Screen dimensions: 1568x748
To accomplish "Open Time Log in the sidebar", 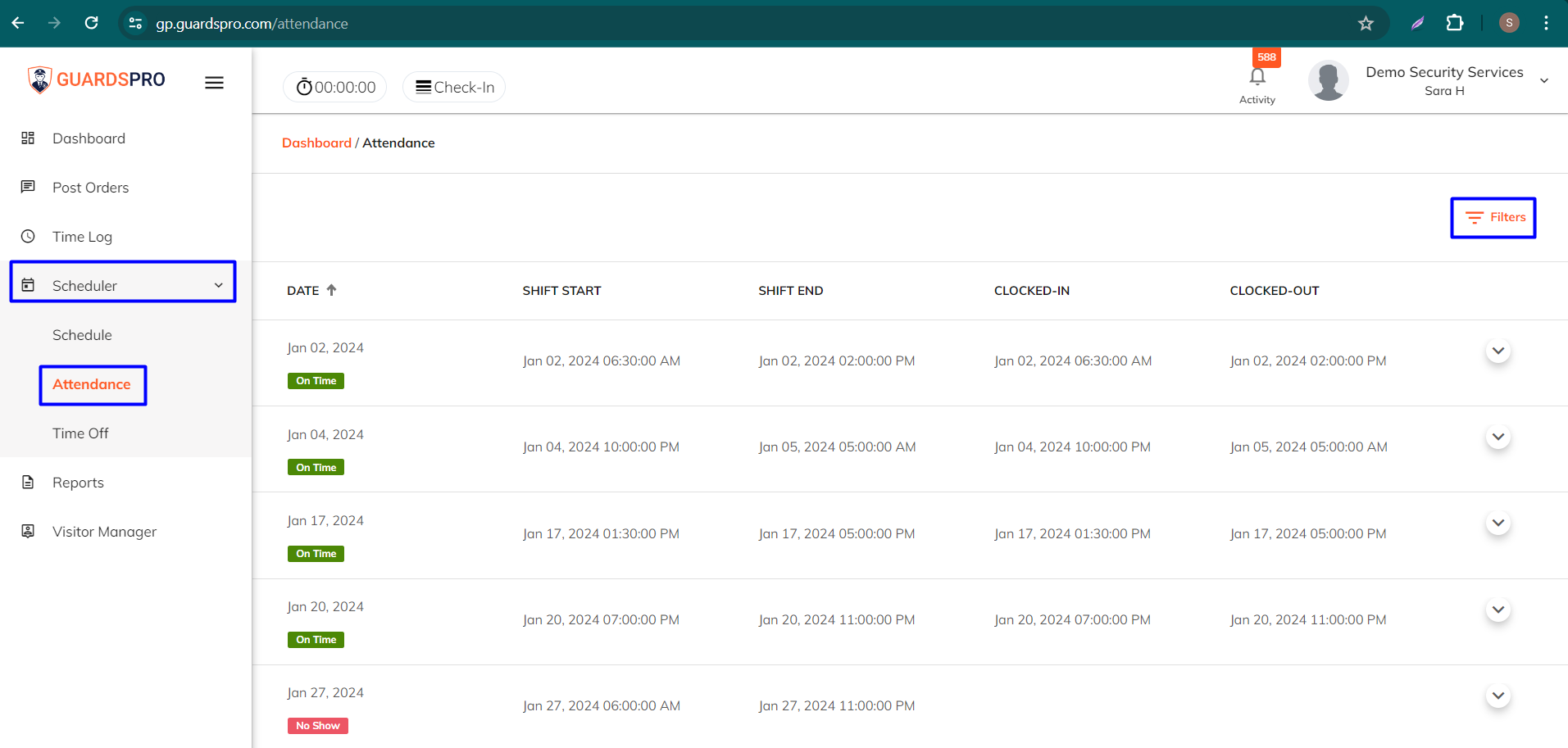I will pos(82,236).
